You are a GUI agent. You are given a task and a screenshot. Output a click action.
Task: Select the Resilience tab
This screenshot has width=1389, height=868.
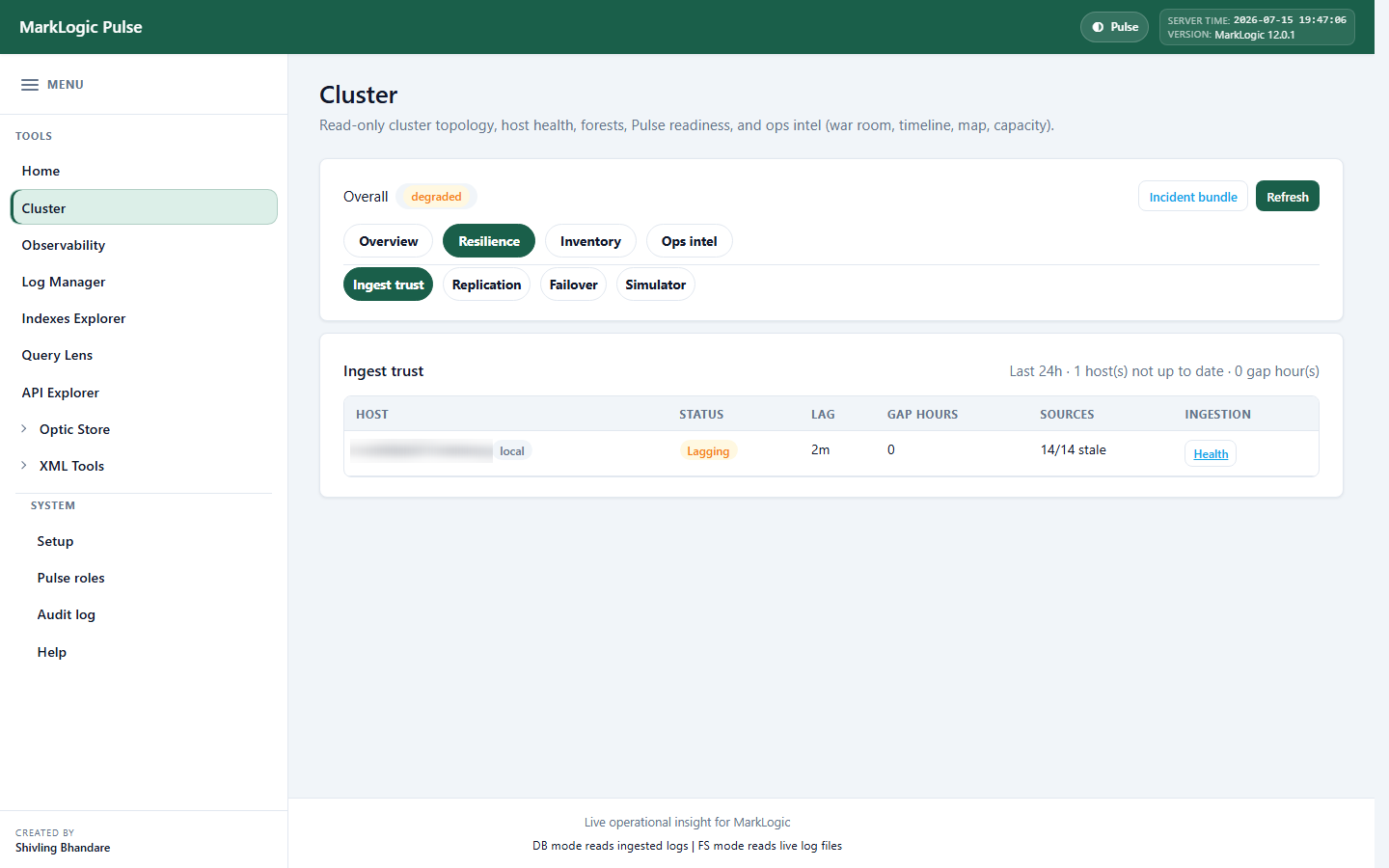tap(489, 241)
